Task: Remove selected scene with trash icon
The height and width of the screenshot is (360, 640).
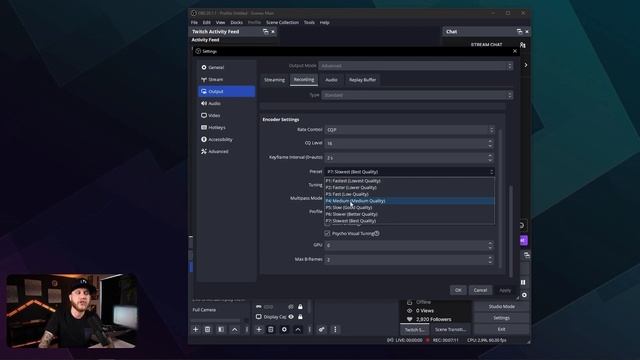Action: click(x=208, y=329)
